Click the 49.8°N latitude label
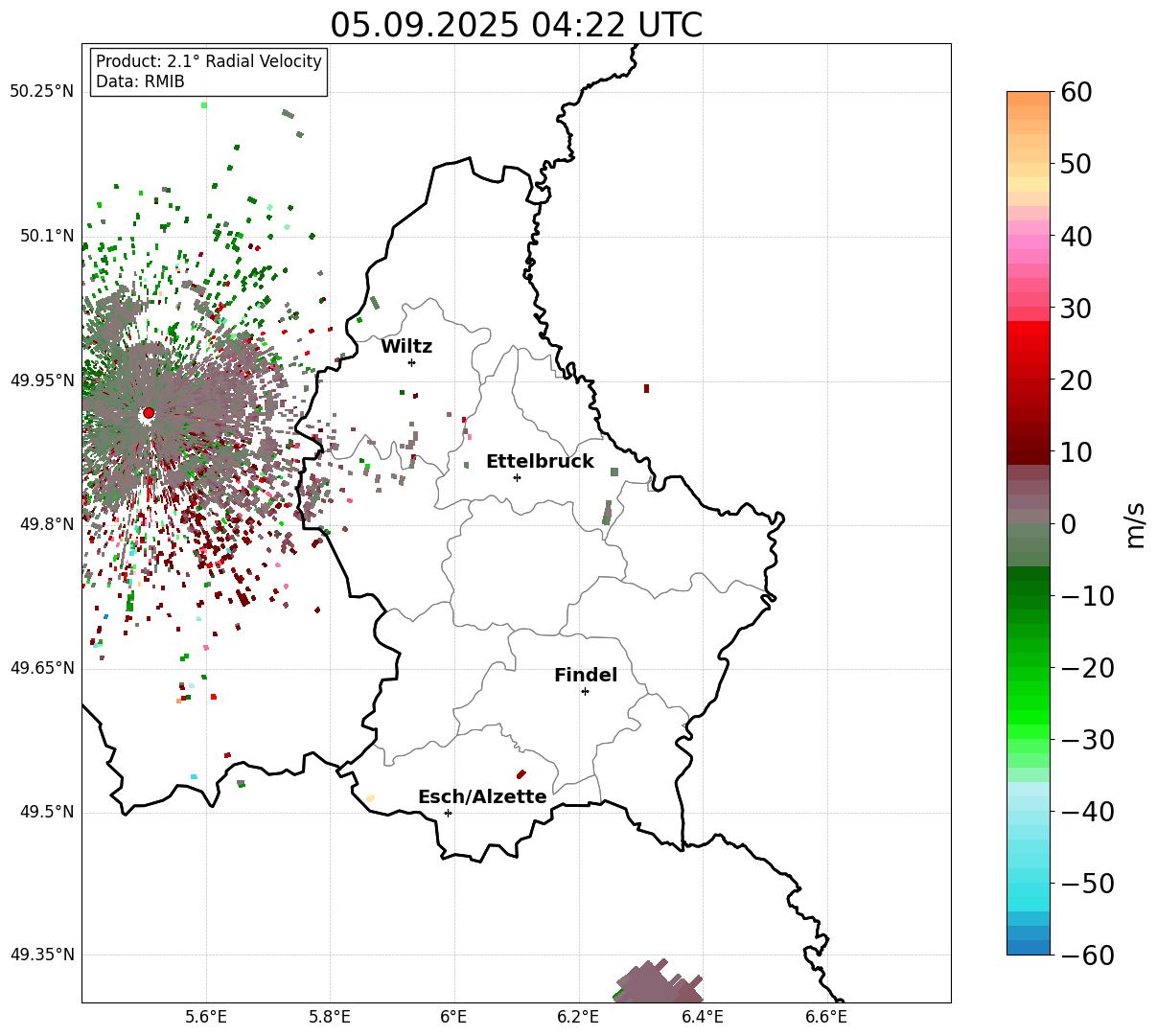1157x1036 pixels. coord(46,524)
